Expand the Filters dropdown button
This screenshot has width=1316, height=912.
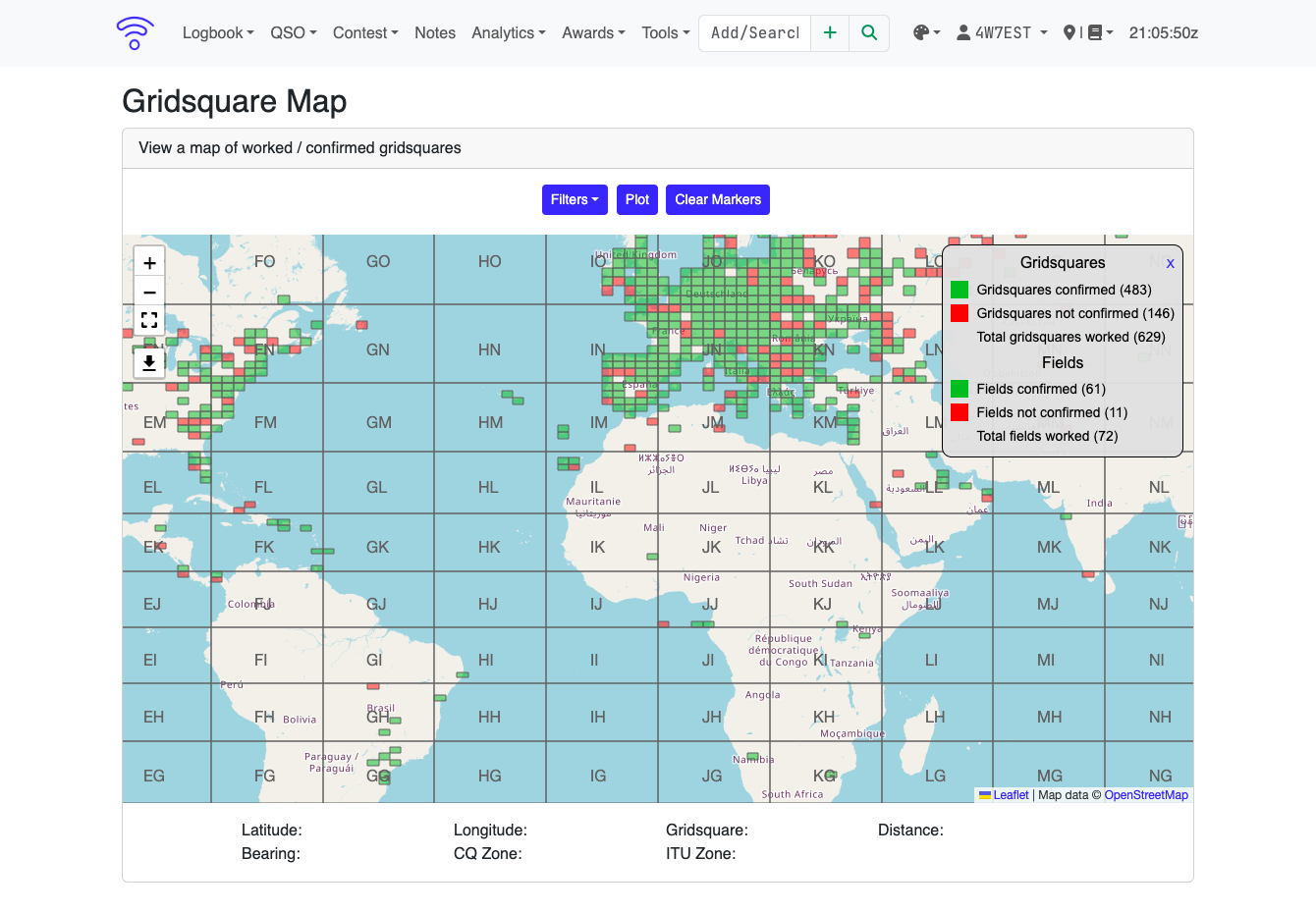click(x=575, y=199)
